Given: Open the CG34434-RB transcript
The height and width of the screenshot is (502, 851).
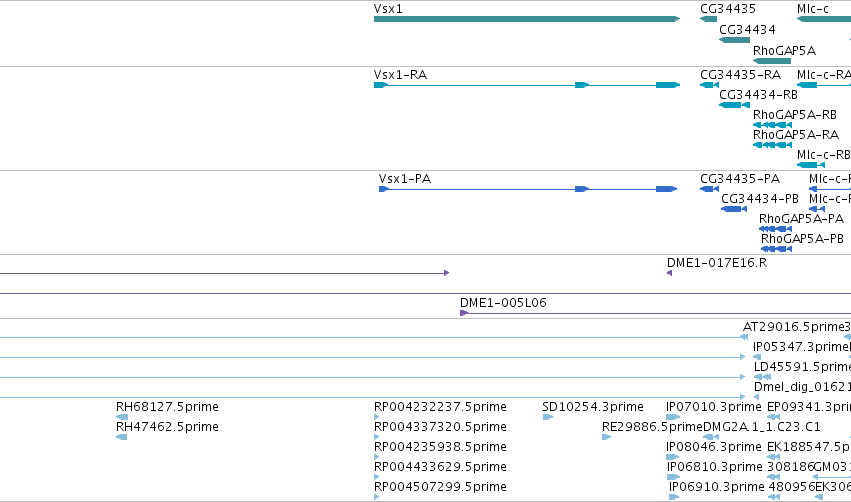Looking at the screenshot, I should [734, 105].
